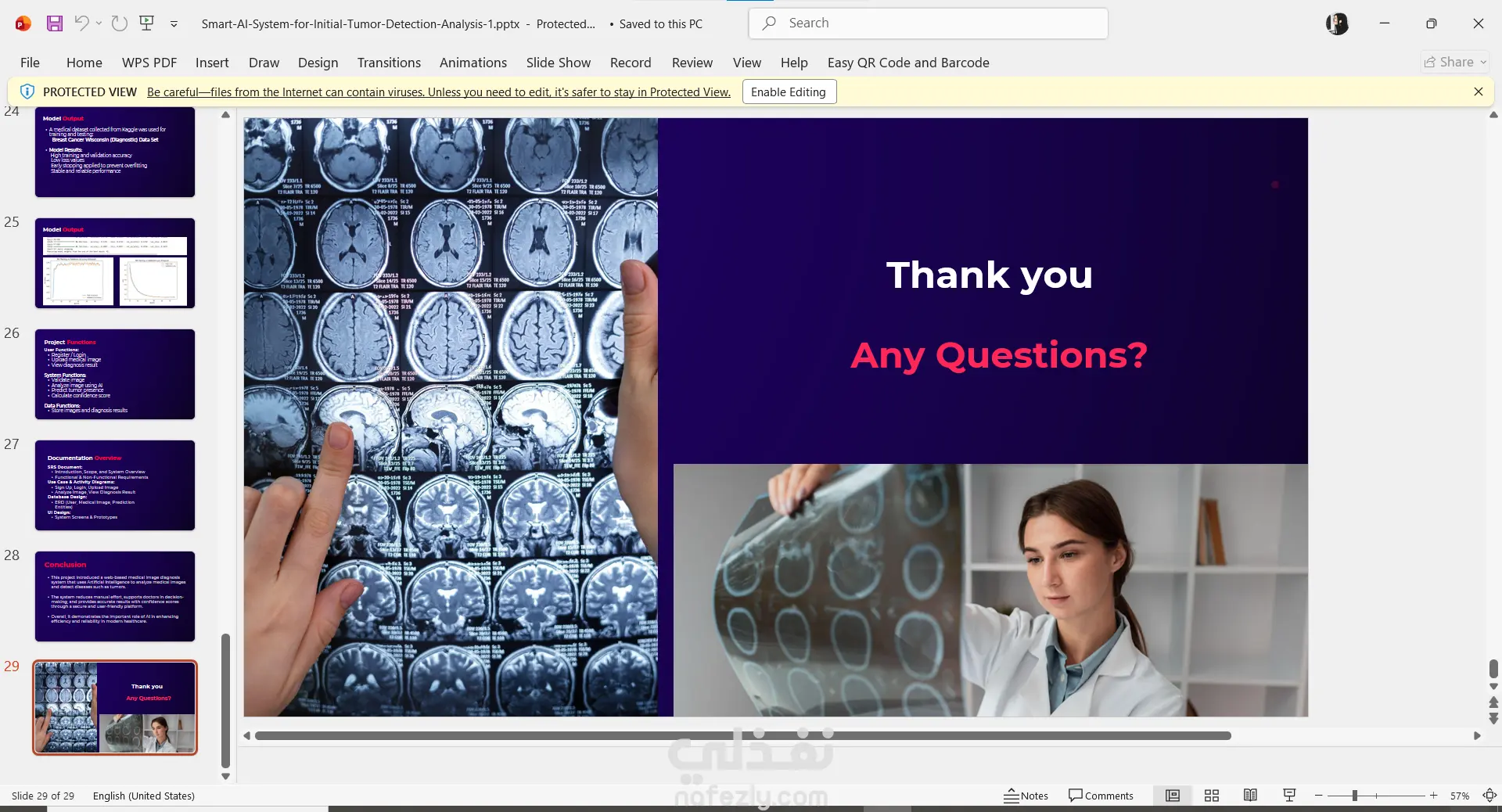Click inside the Search box
Viewport: 1502px width, 812px height.
pyautogui.click(x=928, y=23)
